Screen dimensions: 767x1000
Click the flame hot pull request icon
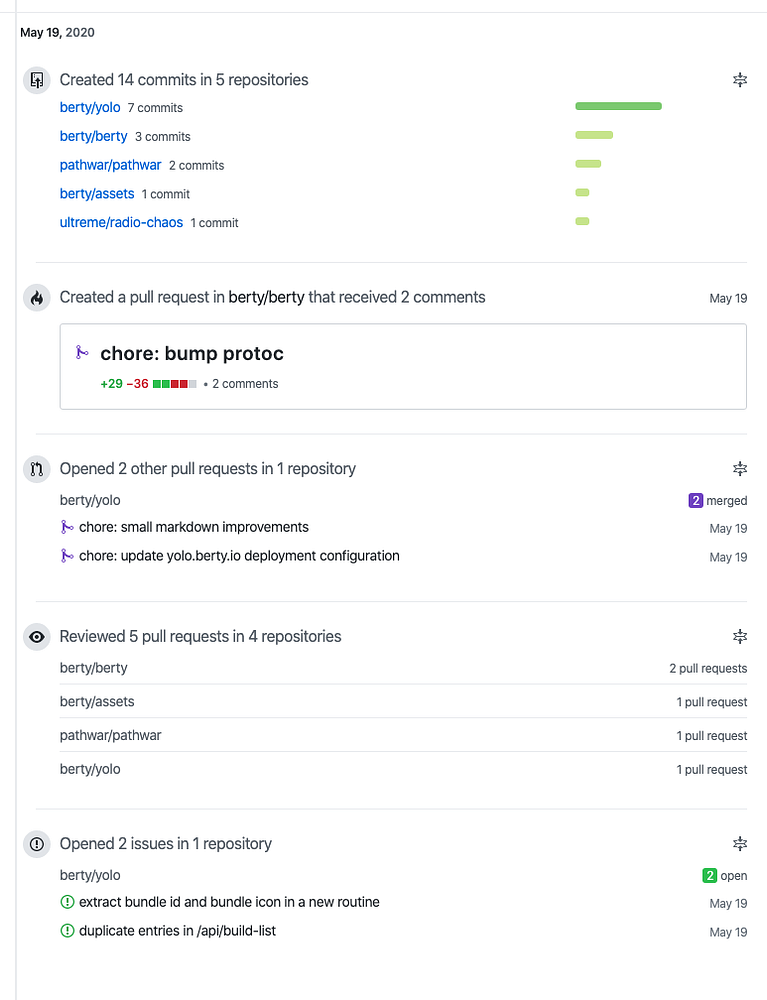[x=37, y=297]
